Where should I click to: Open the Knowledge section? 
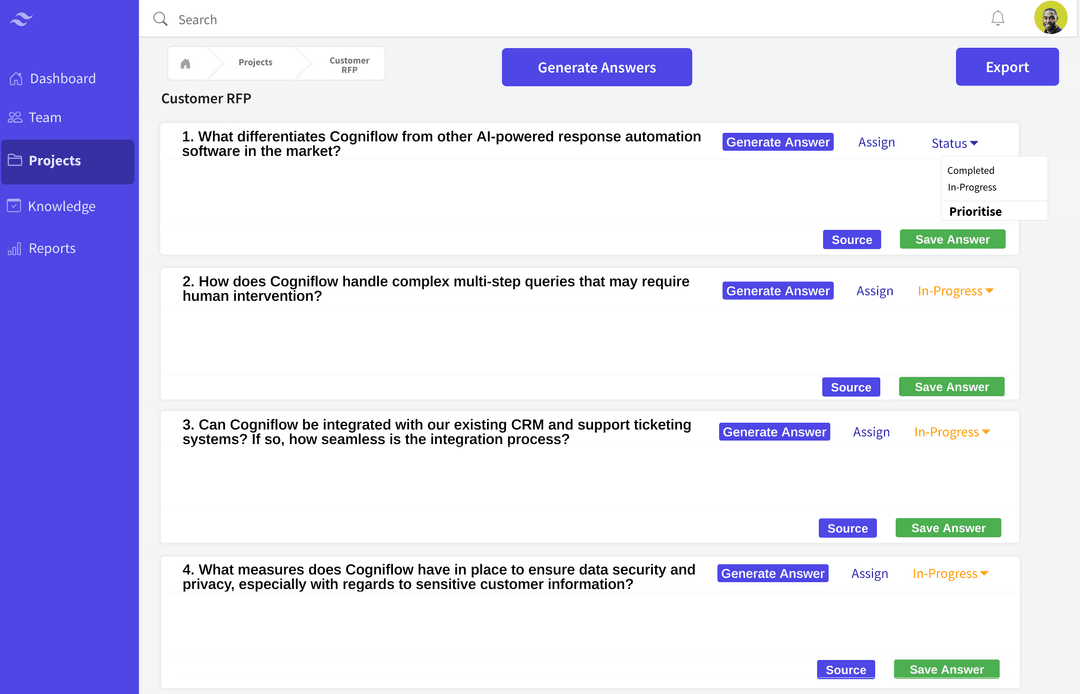click(x=68, y=206)
